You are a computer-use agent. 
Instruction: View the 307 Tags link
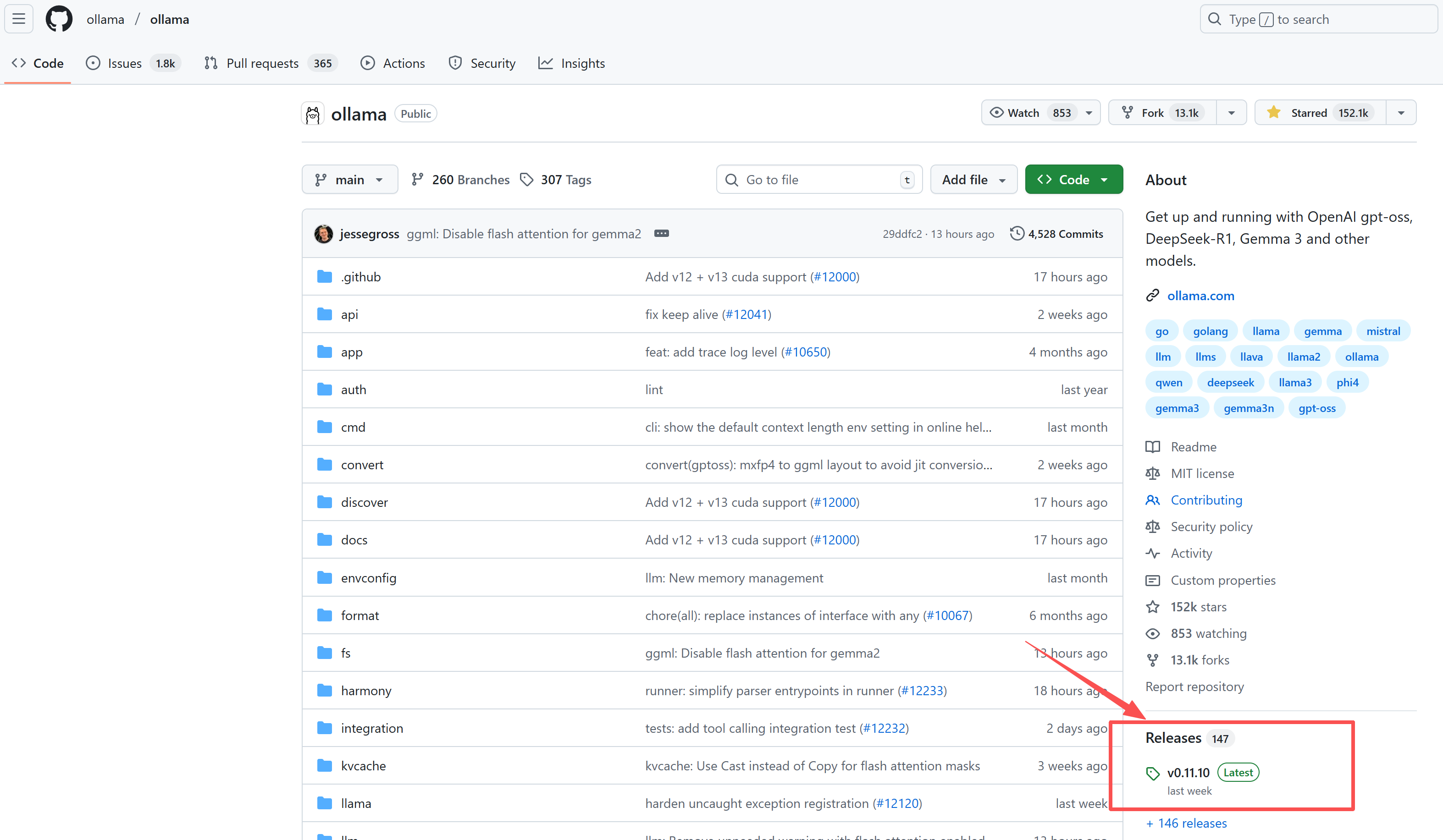pyautogui.click(x=555, y=180)
